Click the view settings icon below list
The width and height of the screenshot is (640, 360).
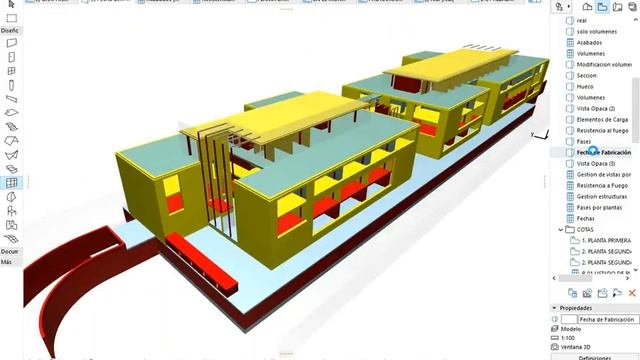click(x=573, y=293)
